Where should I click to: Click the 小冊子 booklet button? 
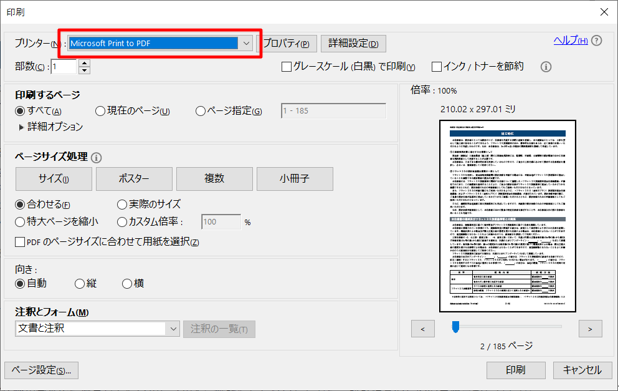[295, 179]
